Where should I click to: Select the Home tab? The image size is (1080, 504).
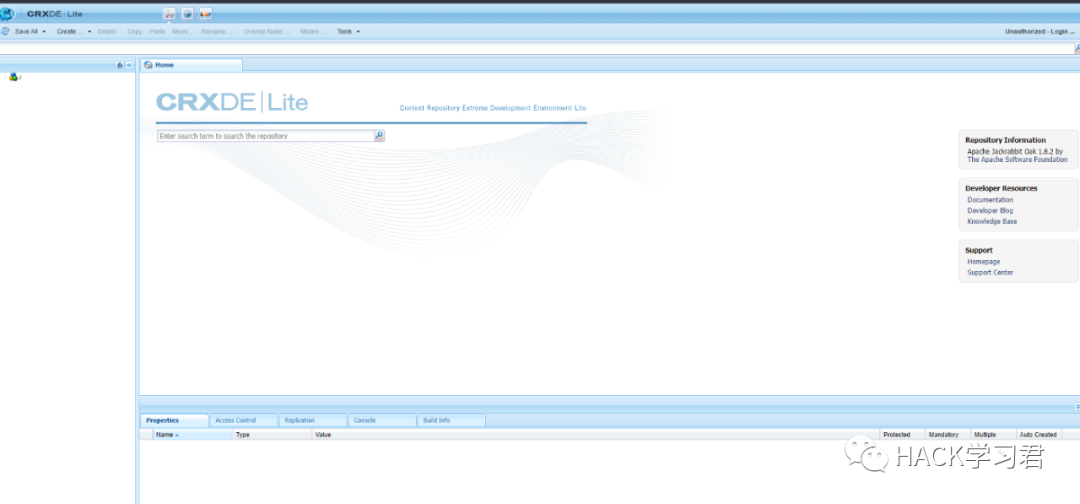pyautogui.click(x=191, y=65)
